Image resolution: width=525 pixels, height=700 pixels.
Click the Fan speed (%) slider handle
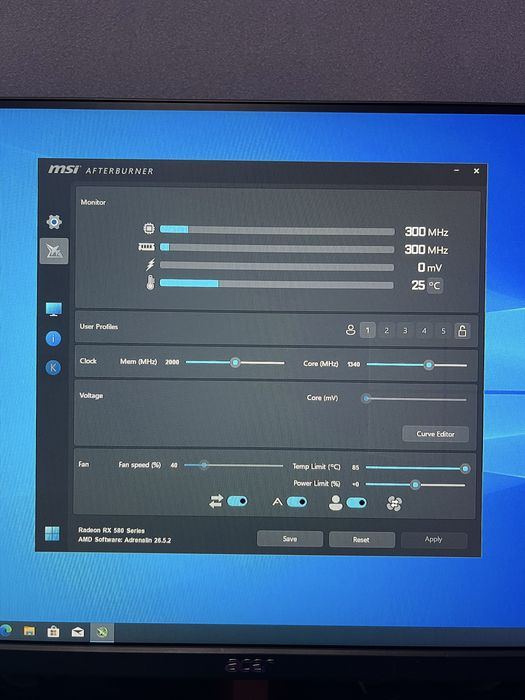point(204,465)
